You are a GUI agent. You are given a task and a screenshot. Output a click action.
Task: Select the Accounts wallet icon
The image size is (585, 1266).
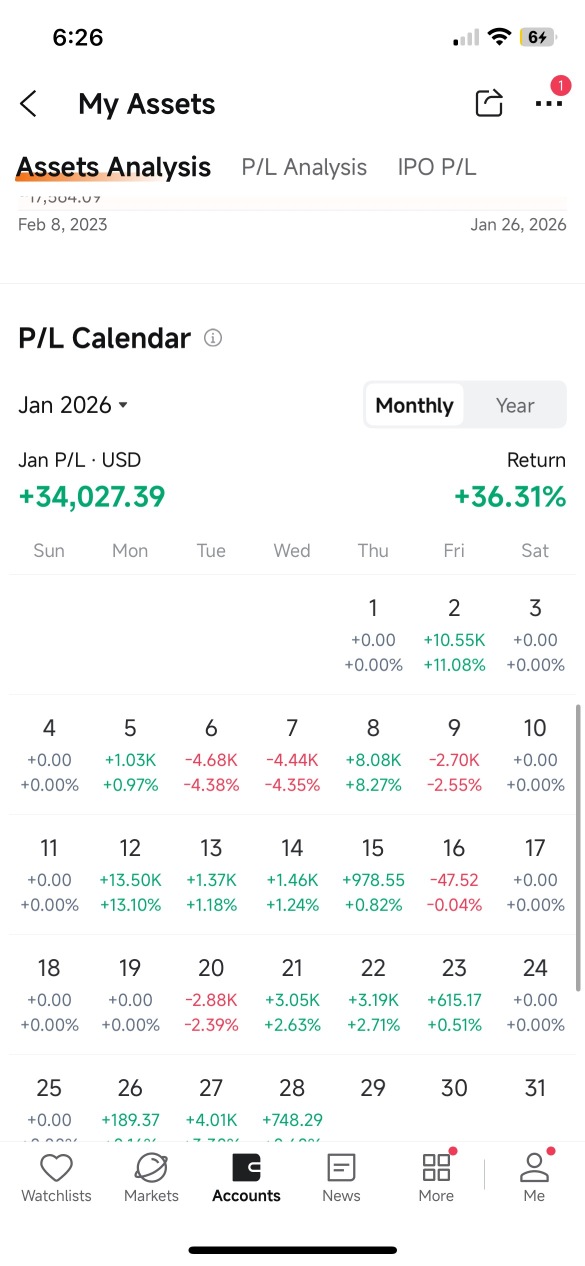(246, 1168)
